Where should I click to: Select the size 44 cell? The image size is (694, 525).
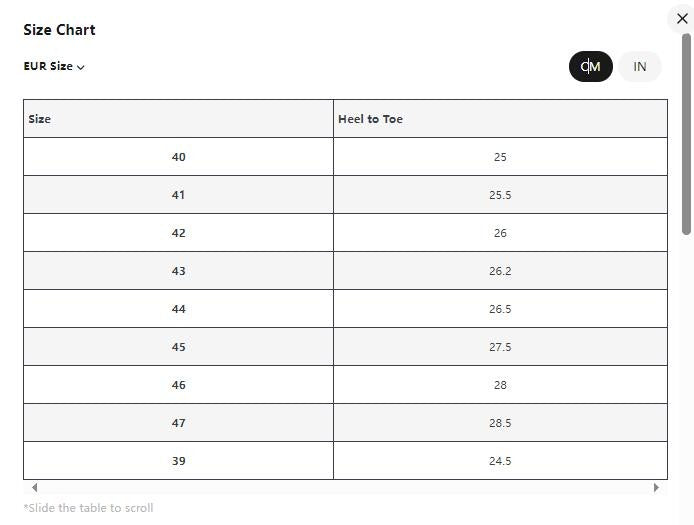pos(178,309)
